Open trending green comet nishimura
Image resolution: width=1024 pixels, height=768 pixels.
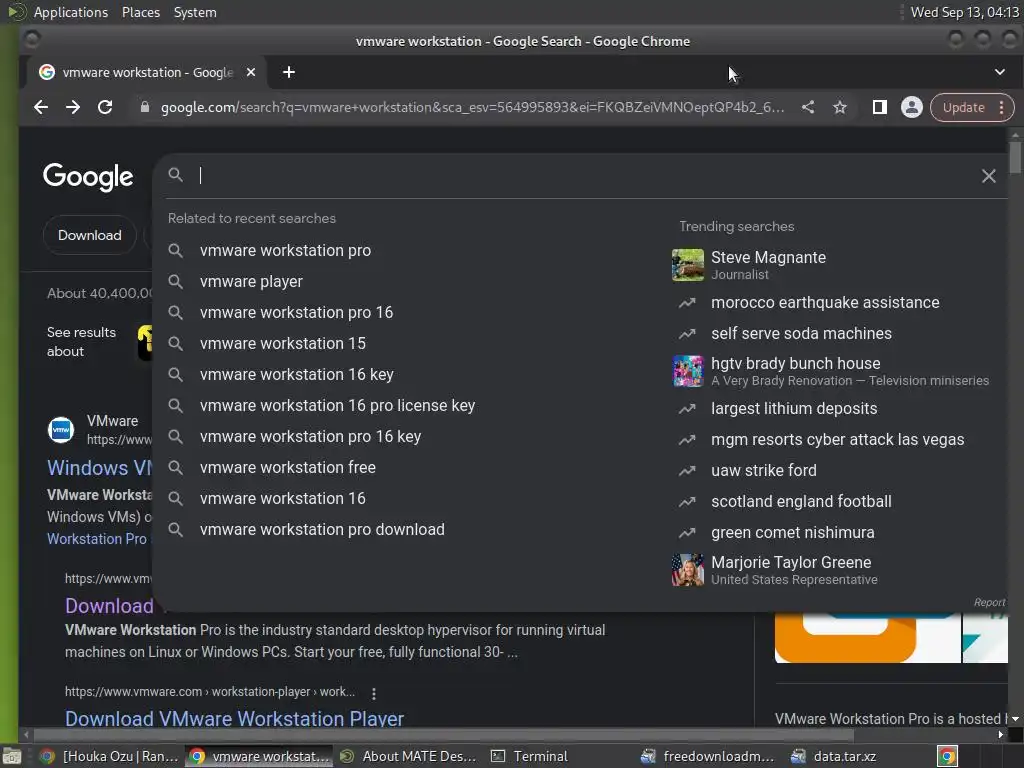click(792, 533)
